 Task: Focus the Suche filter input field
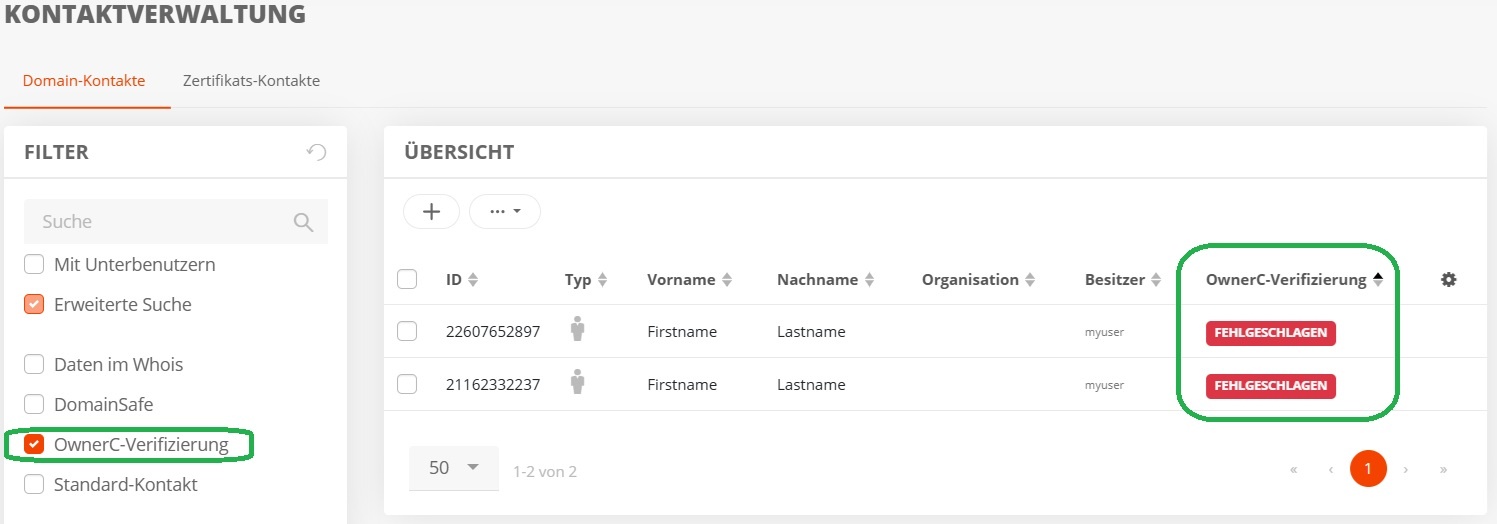[x=176, y=222]
